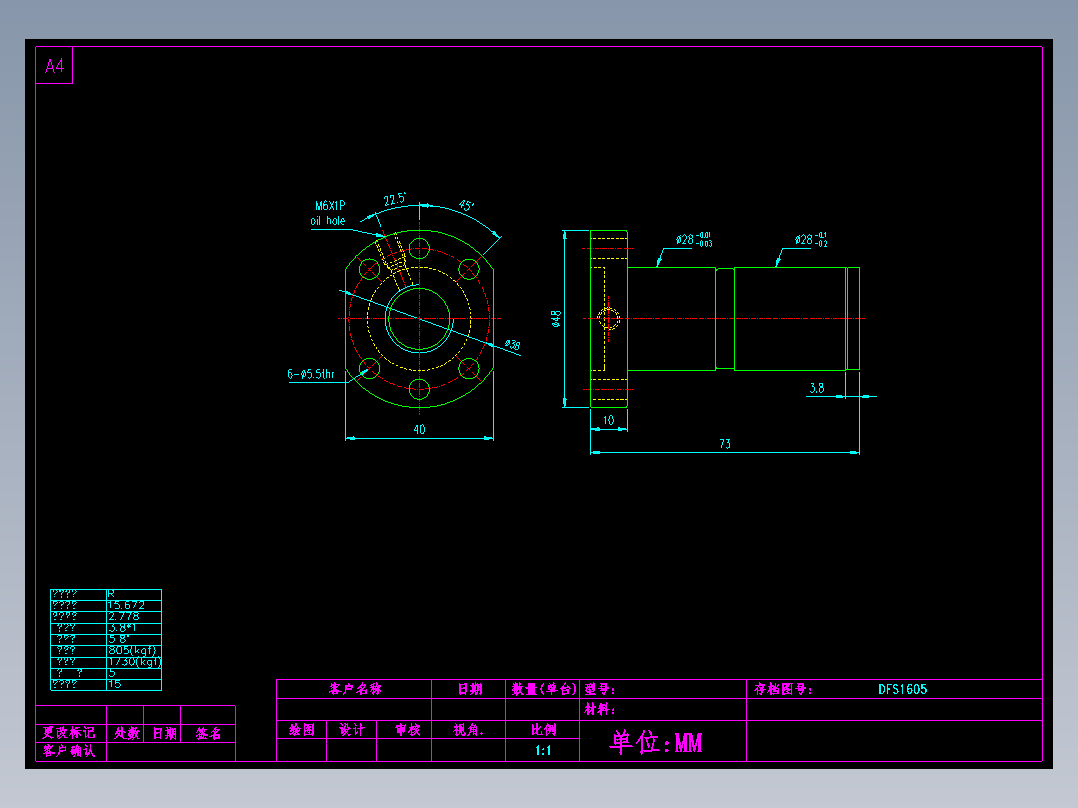Select the table cell containing 15

tap(133, 684)
